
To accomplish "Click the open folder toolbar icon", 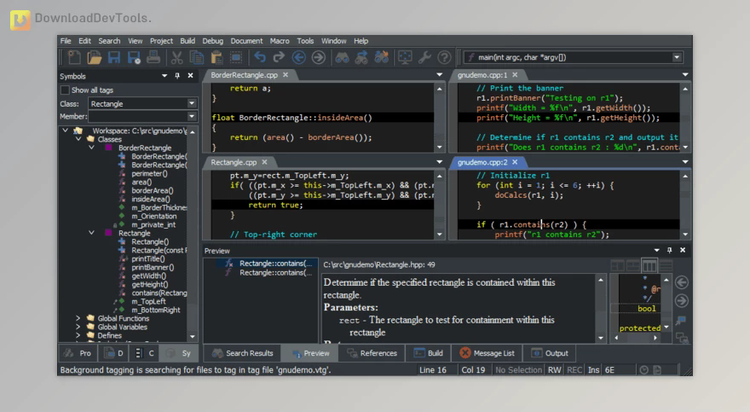I will [x=94, y=58].
